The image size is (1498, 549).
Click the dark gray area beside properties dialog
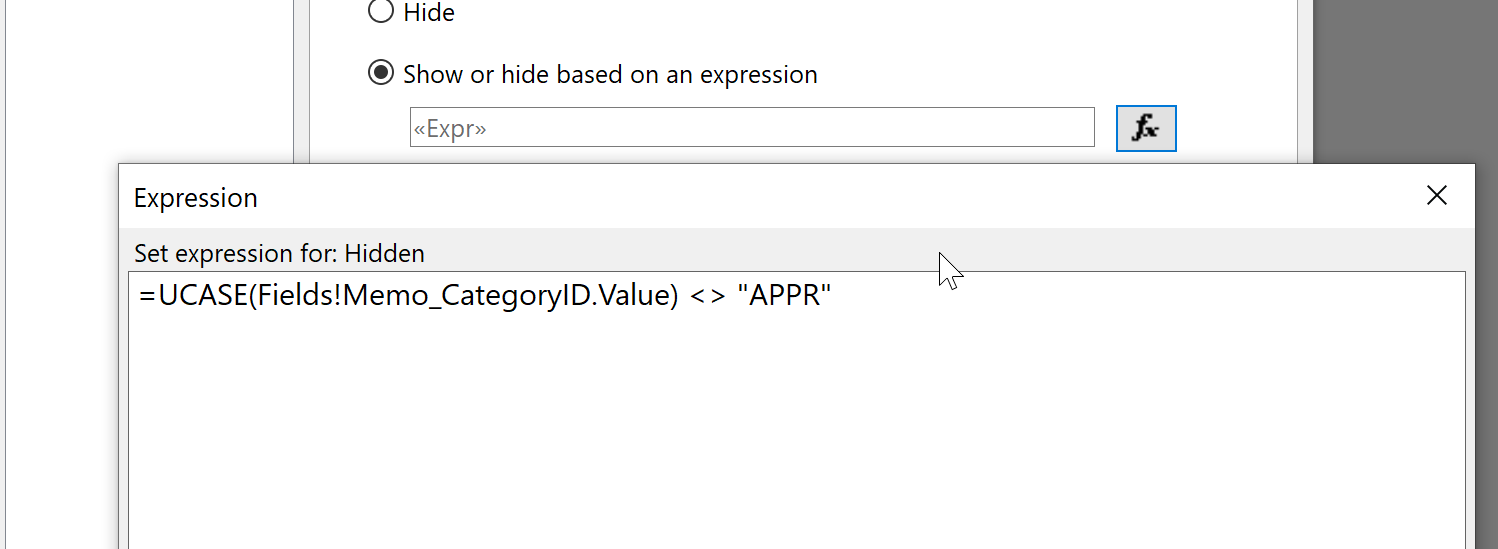pos(1405,80)
